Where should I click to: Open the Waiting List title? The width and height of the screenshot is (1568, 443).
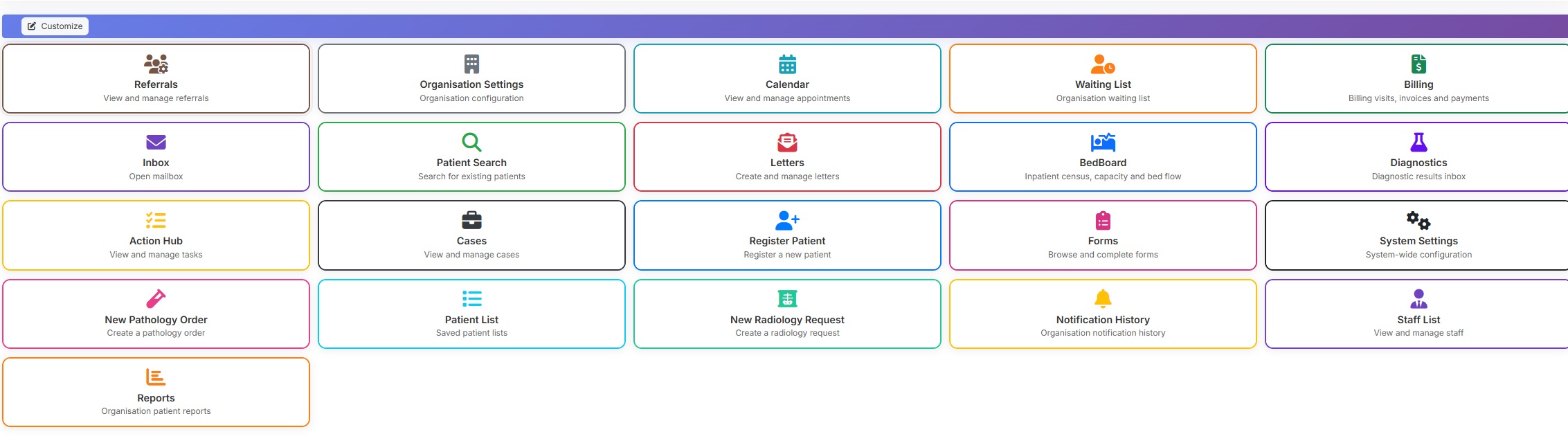(x=1103, y=84)
